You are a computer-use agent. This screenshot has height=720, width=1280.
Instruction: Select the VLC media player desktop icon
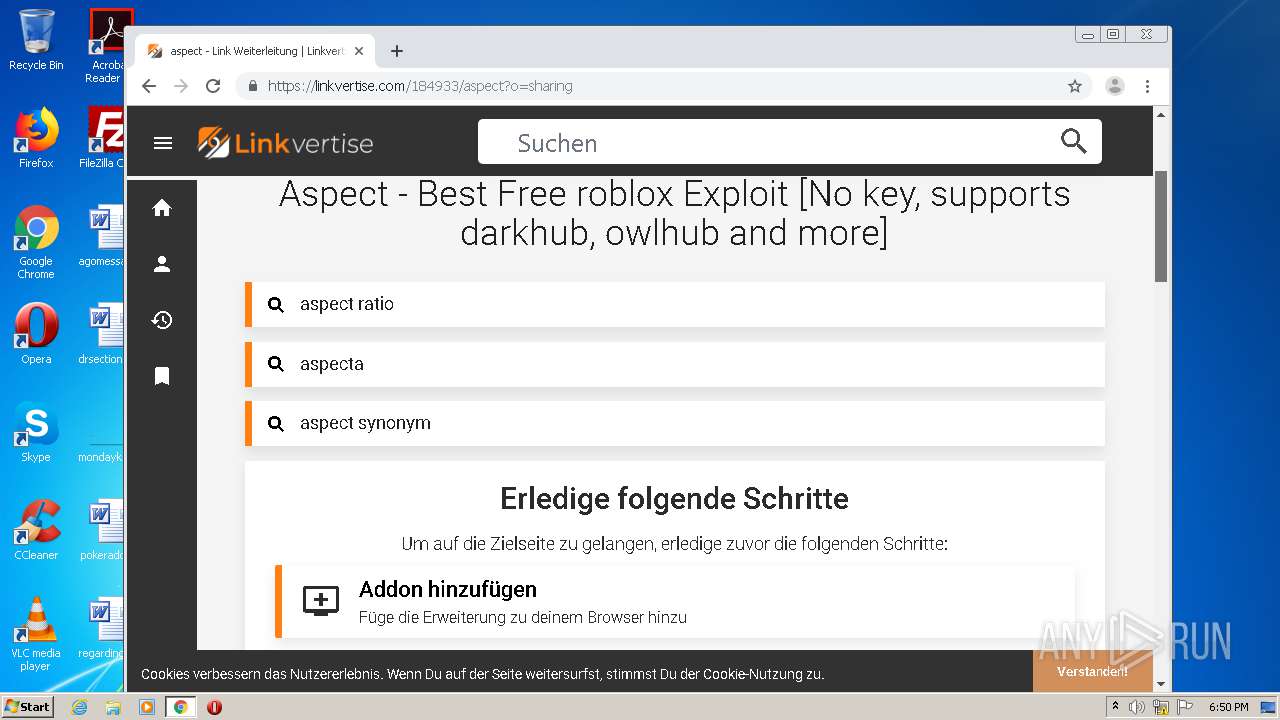coord(36,634)
